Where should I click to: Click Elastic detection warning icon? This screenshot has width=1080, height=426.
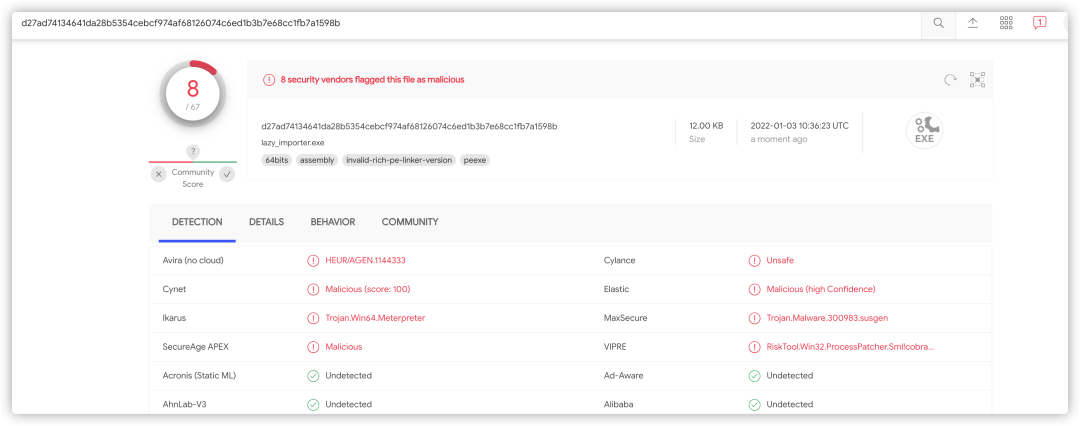(x=754, y=290)
